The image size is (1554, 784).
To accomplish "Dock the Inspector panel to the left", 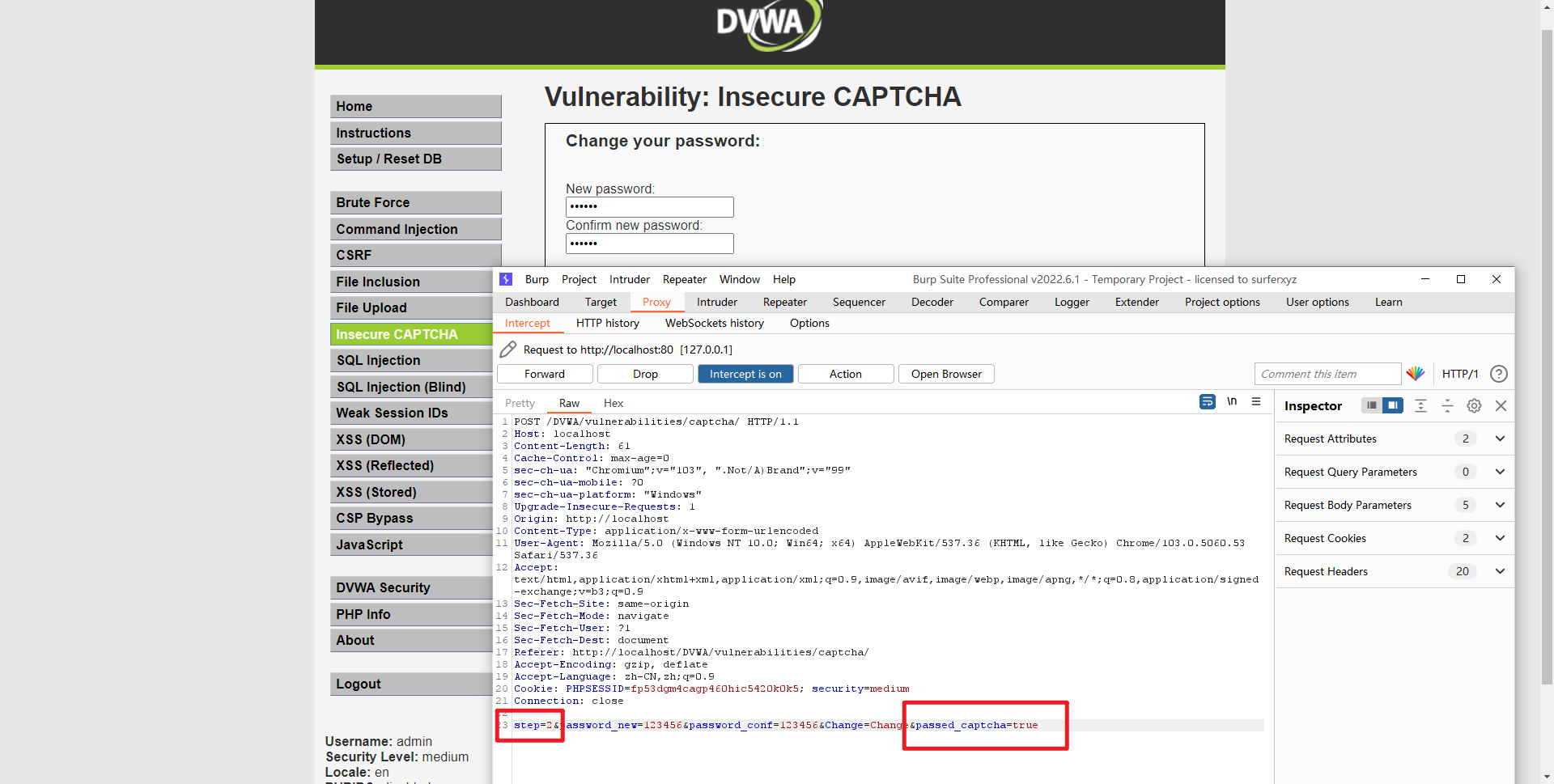I will (x=1371, y=405).
